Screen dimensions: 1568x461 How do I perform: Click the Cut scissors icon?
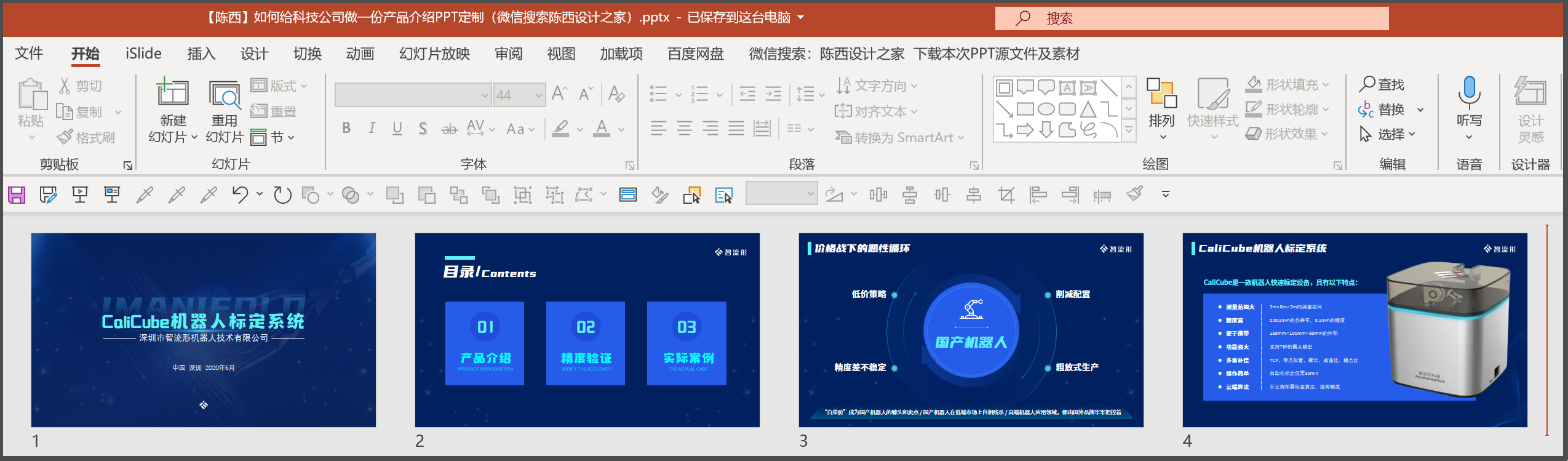pyautogui.click(x=65, y=86)
